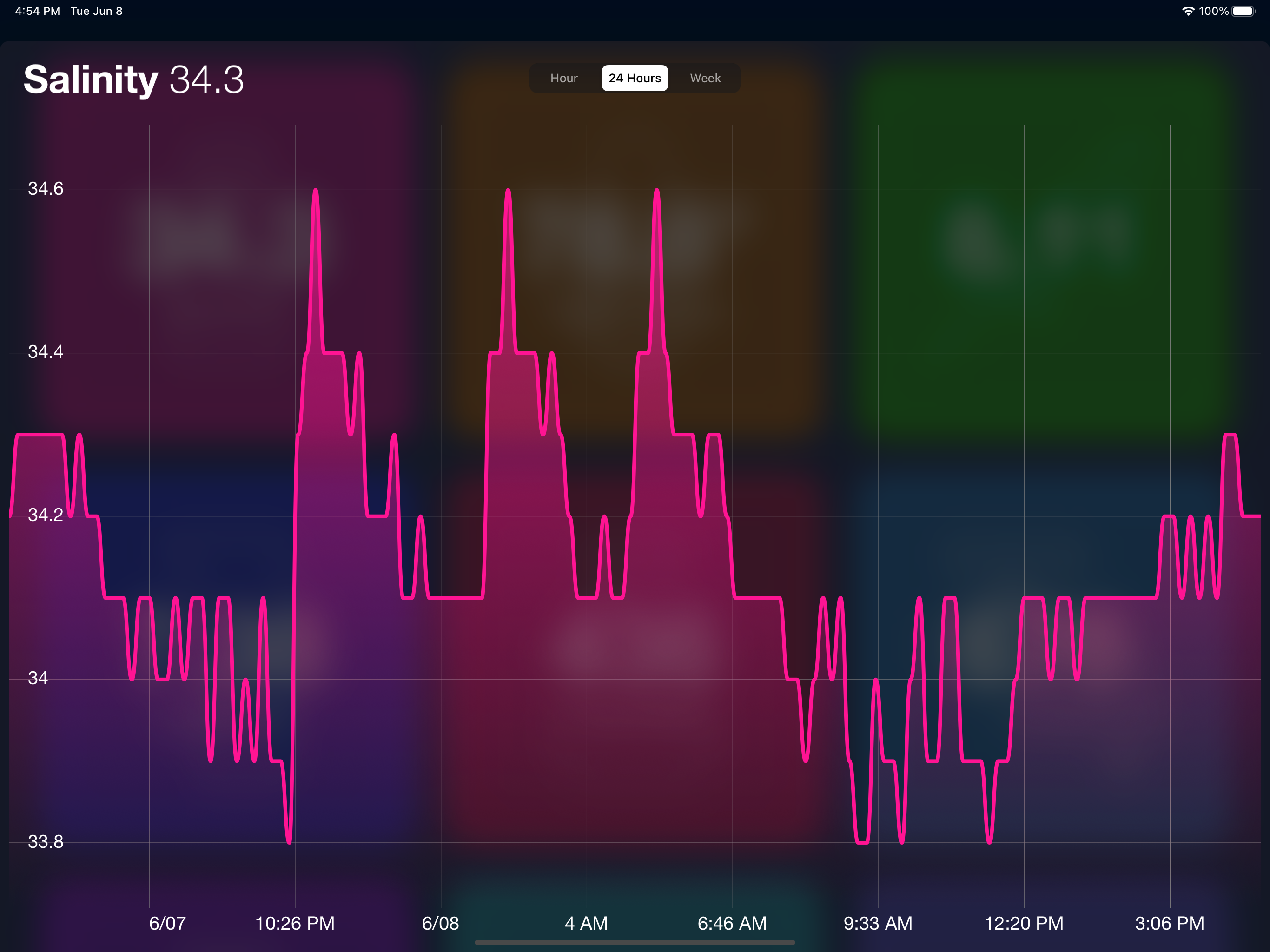Tap the 34.6 y-axis label

(x=46, y=188)
